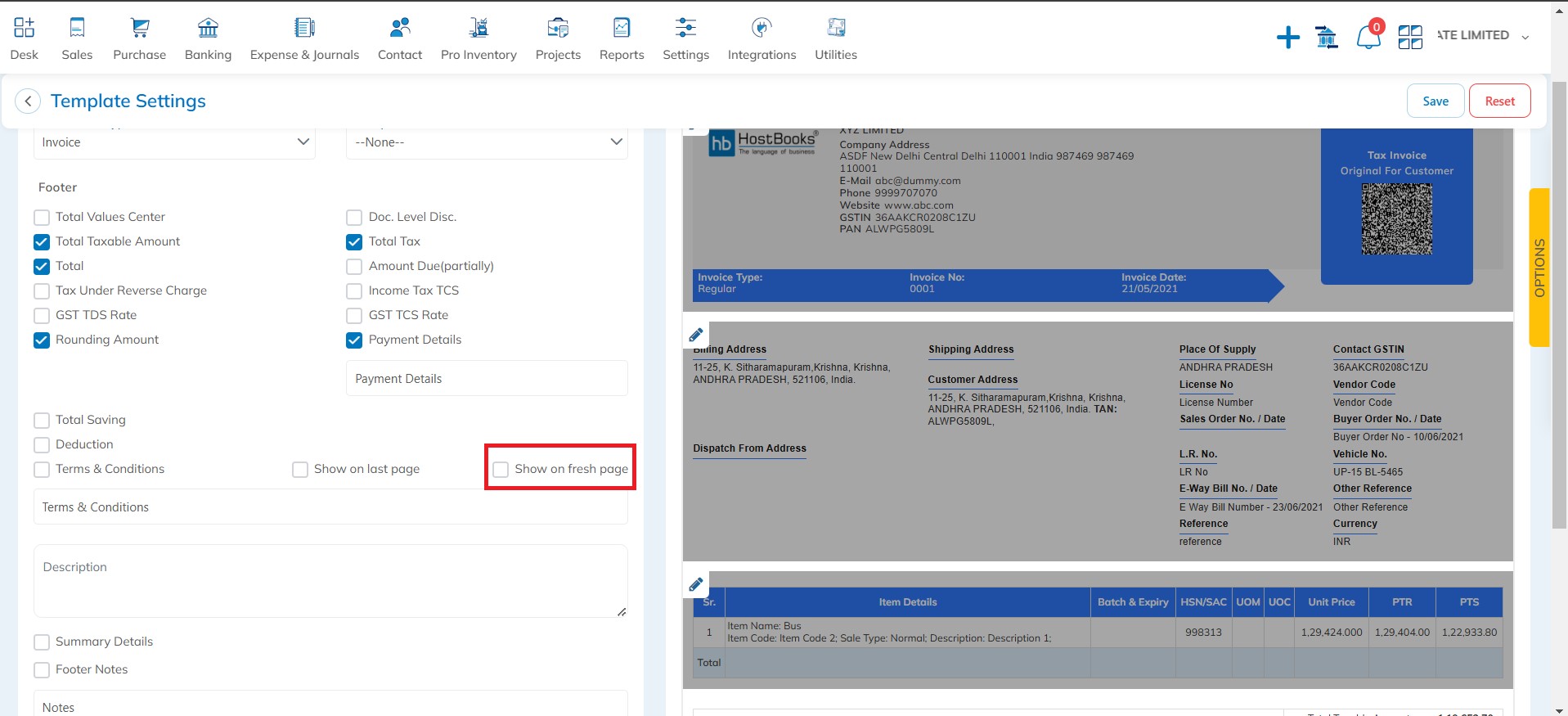This screenshot has height=716, width=1568.
Task: Tick Show on last page
Action: pos(300,470)
